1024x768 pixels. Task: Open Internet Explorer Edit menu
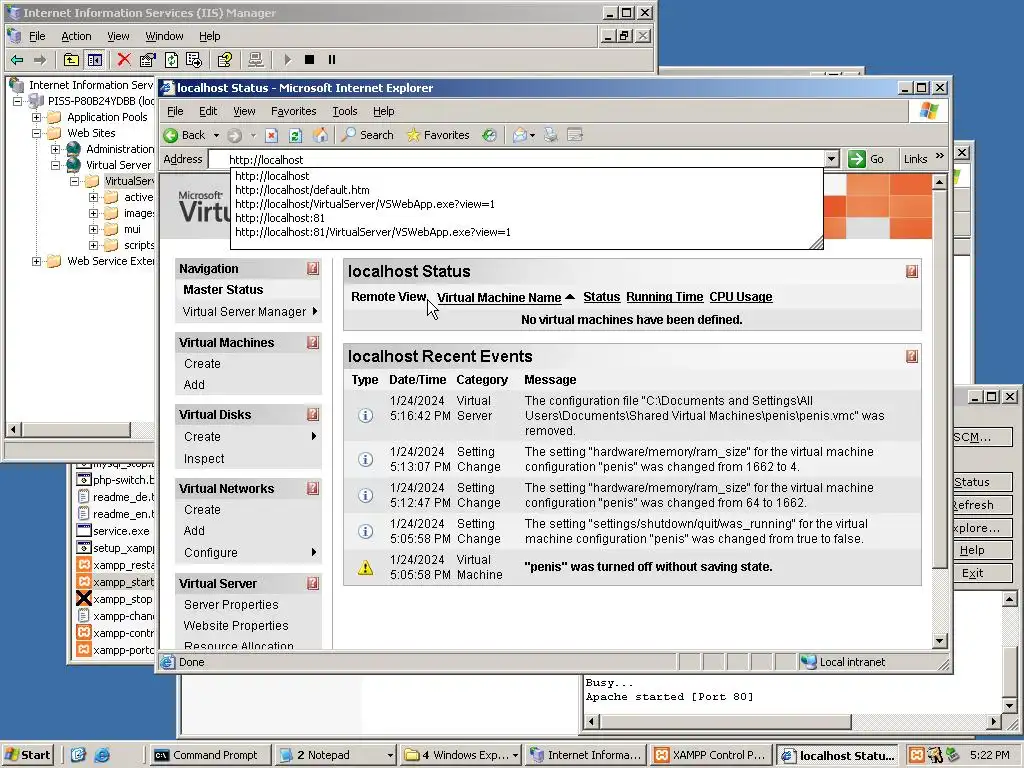click(x=208, y=111)
